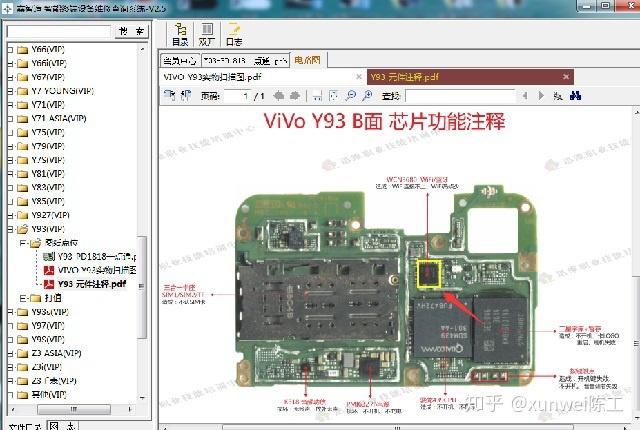Close the VIVO Y93 实物扫描图.pdf tab
Image resolution: width=640 pixels, height=430 pixels.
[359, 77]
